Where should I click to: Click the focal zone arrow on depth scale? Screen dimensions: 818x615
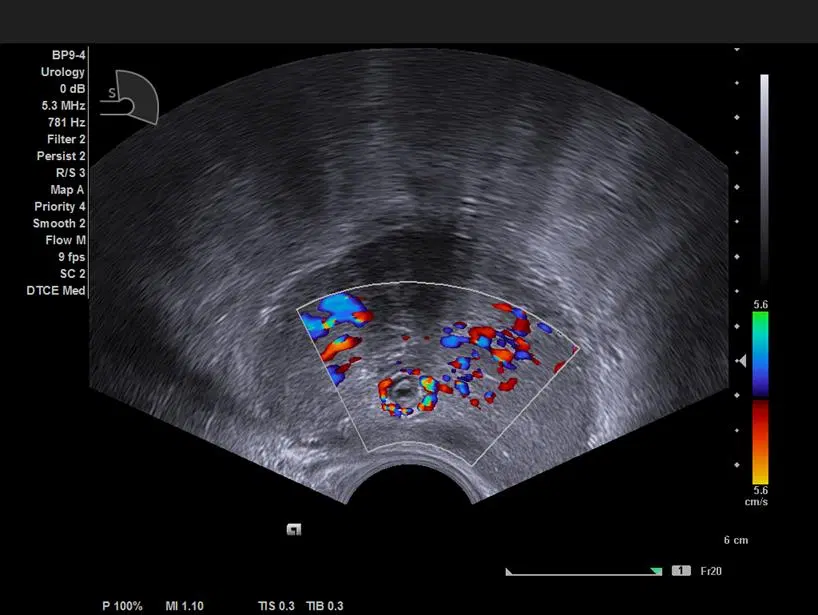(x=741, y=361)
